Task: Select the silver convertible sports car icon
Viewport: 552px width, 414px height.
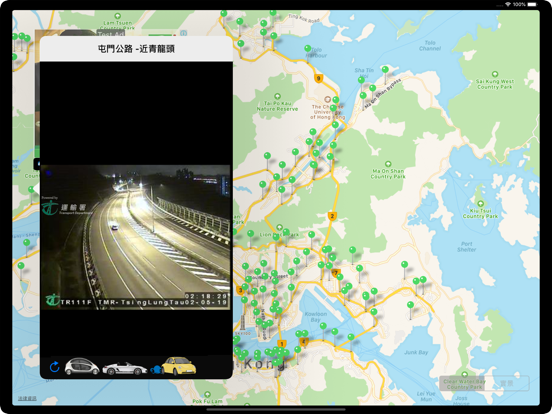Action: click(125, 368)
